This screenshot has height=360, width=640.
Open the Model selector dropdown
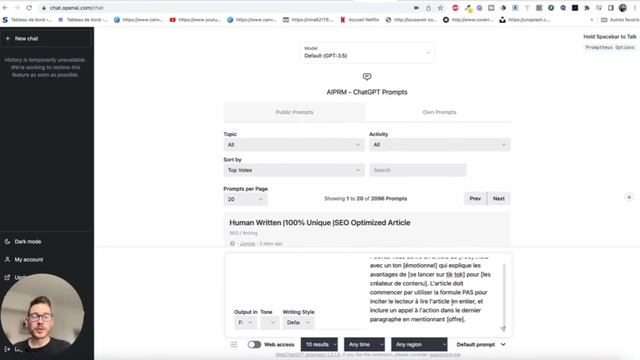[x=367, y=53]
